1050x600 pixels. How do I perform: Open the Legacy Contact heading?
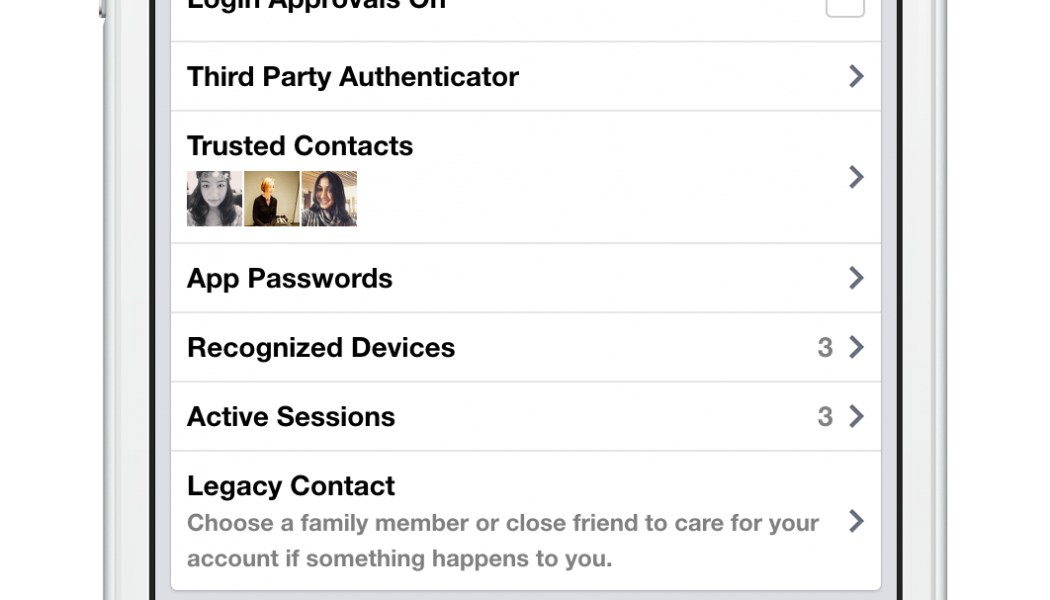tap(291, 486)
